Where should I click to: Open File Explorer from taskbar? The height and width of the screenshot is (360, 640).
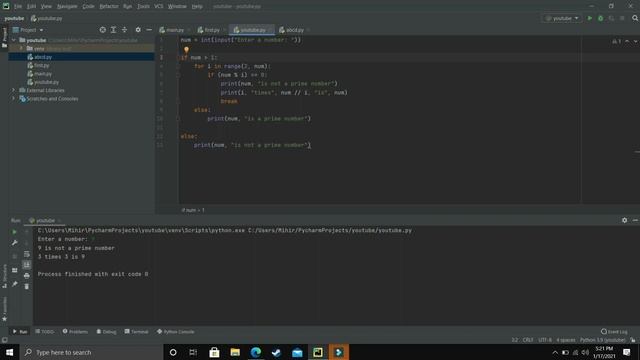[x=235, y=352]
